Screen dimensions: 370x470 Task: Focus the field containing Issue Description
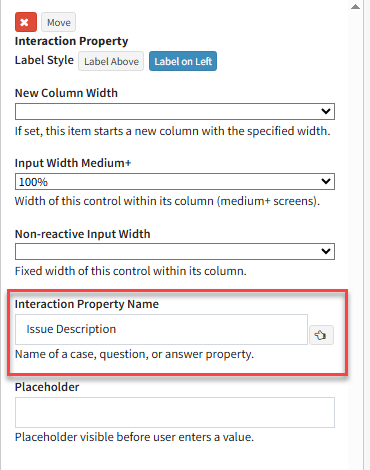[x=161, y=329]
